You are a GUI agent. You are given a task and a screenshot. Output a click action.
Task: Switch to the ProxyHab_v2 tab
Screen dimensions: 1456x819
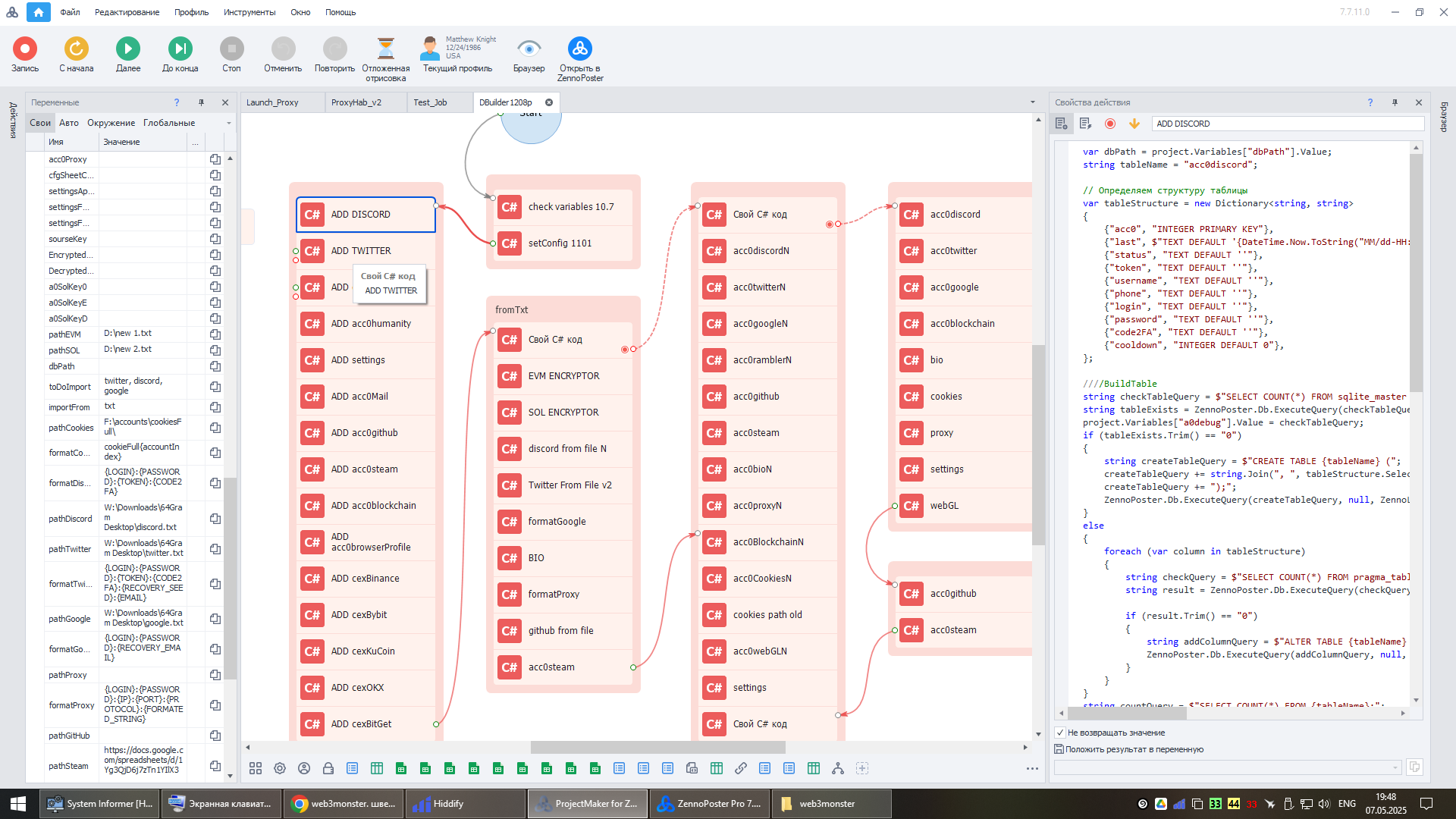[x=356, y=102]
